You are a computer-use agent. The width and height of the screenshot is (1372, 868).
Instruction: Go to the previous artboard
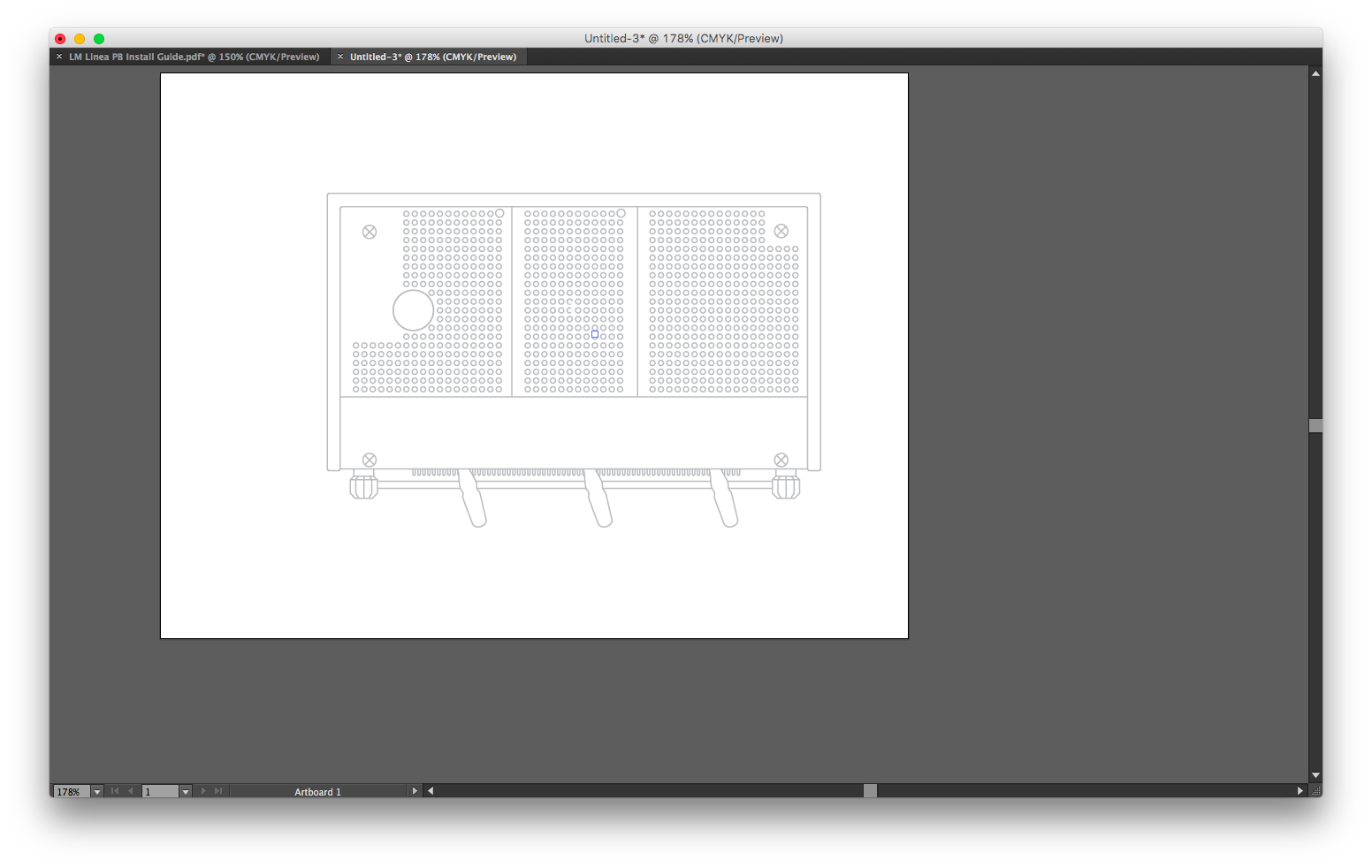click(x=131, y=791)
